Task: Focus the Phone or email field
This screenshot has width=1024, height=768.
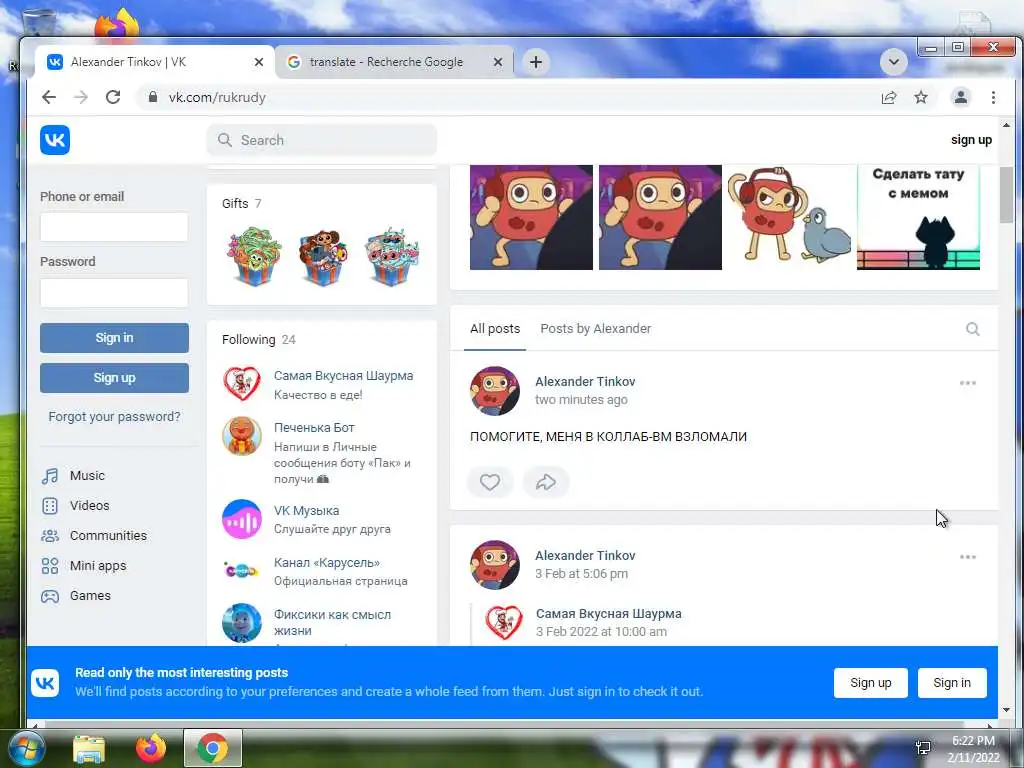Action: [114, 227]
